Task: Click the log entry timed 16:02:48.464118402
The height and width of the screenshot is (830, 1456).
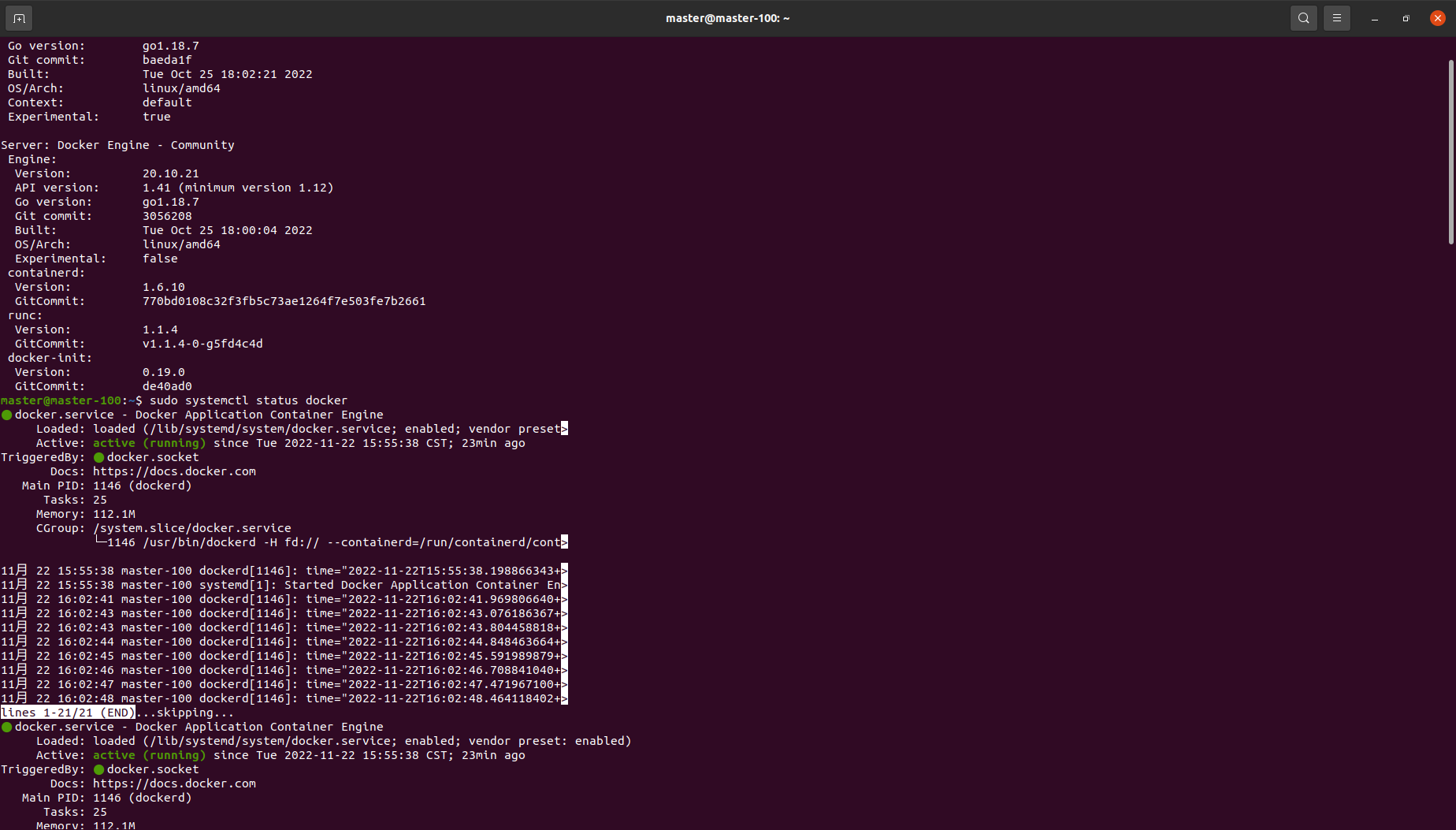Action: click(284, 698)
